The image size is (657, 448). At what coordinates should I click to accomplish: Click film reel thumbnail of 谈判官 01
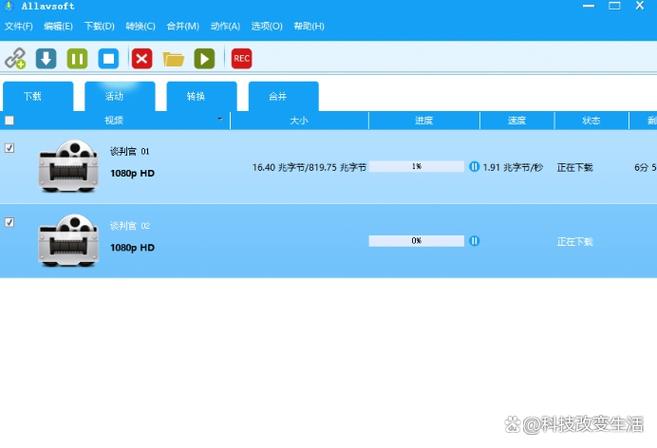point(68,166)
